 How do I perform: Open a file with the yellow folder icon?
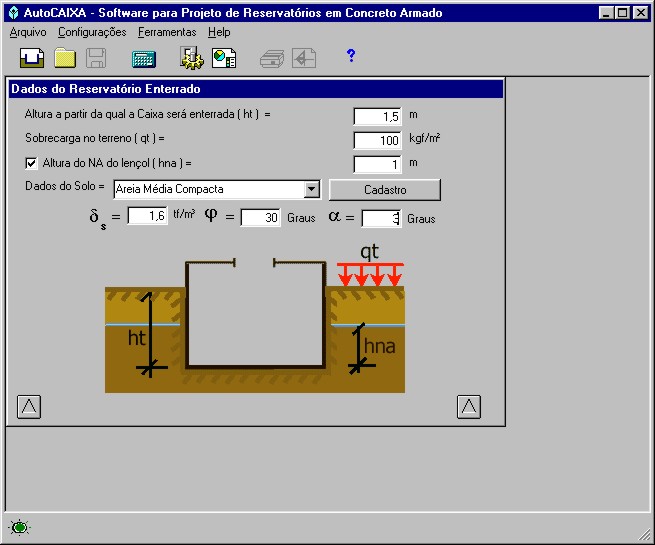65,58
